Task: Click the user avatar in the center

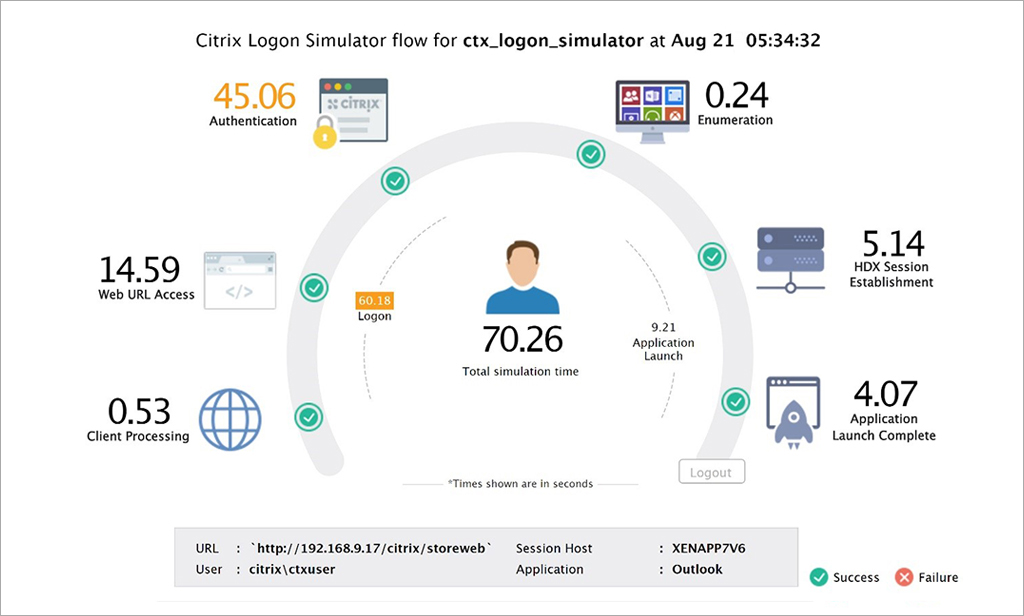Action: tap(522, 277)
